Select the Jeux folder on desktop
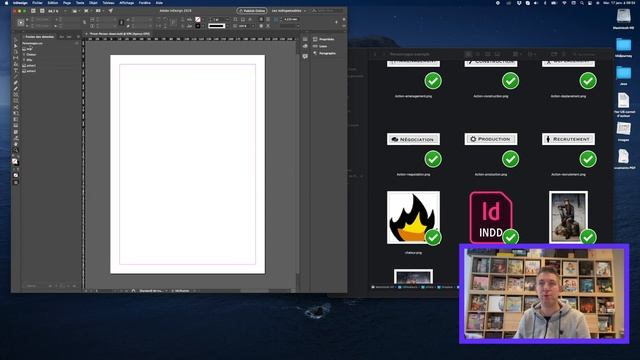640x360 pixels. tap(623, 76)
